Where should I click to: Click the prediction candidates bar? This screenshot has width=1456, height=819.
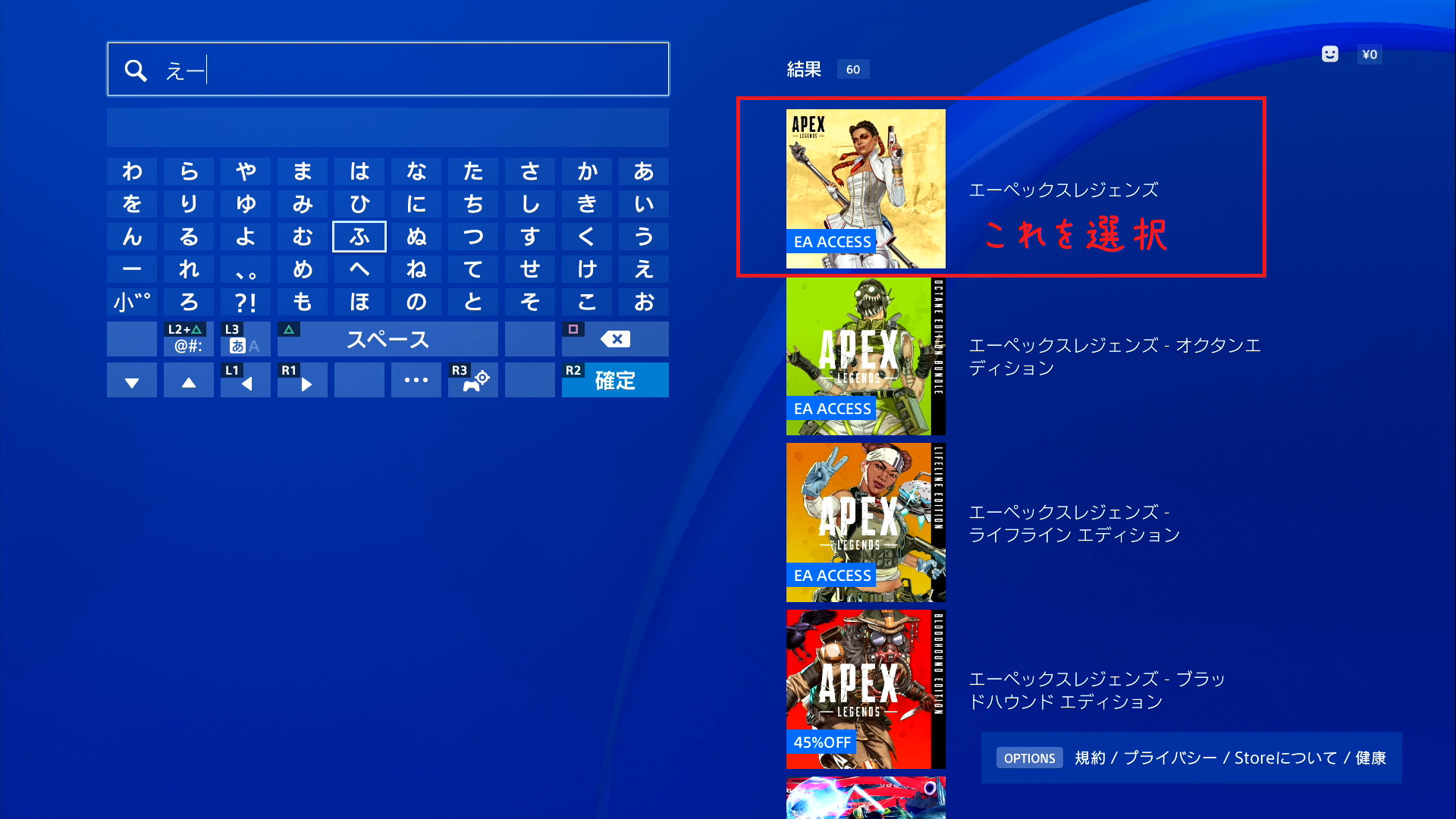pos(388,127)
